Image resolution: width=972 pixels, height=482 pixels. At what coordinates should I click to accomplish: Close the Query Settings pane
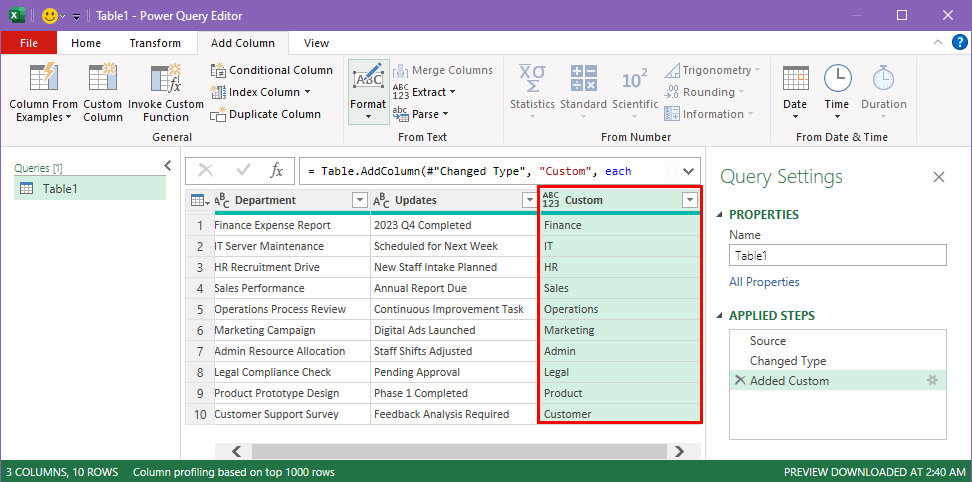coord(939,177)
